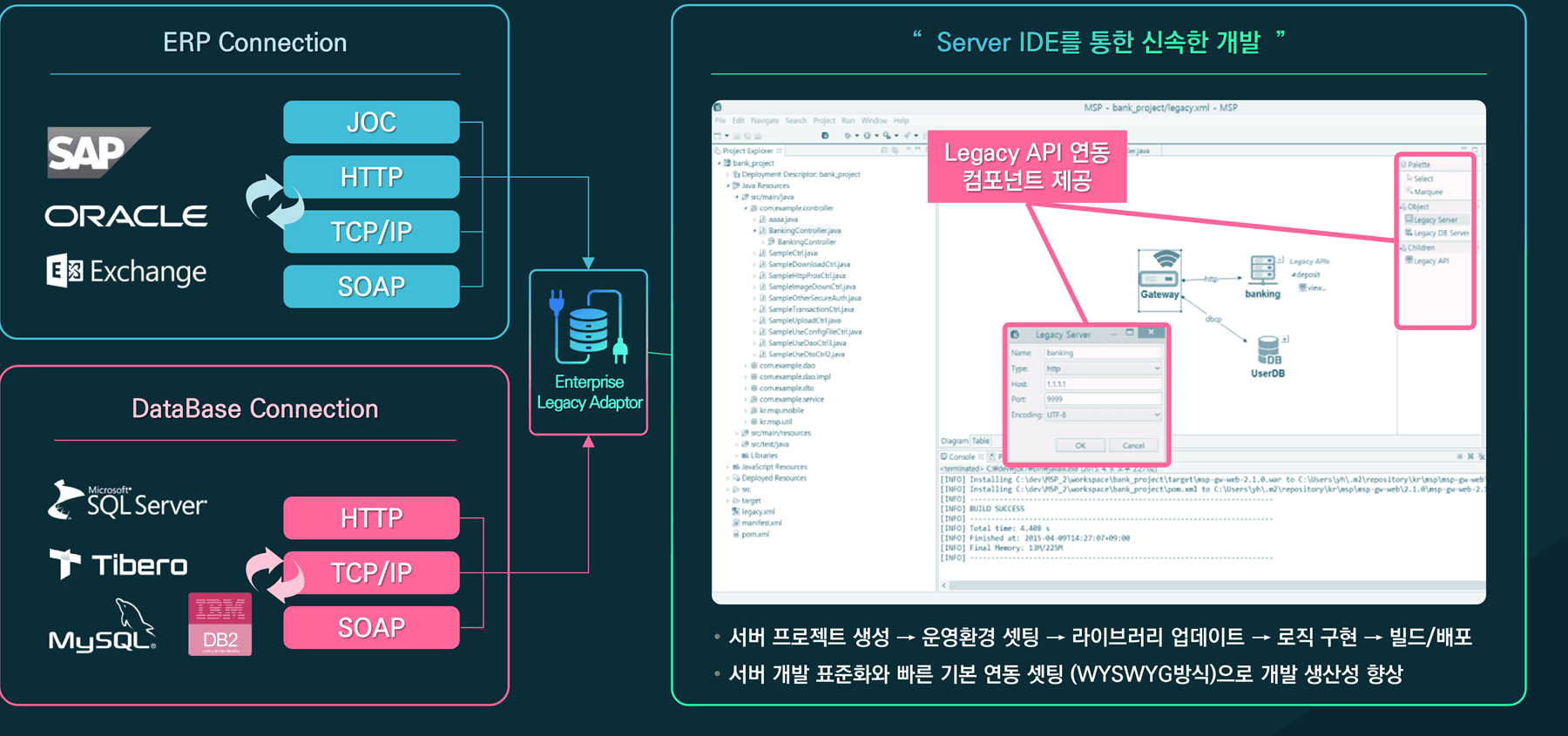Click the New file toolbar icon
The height and width of the screenshot is (736, 1568).
[x=719, y=135]
